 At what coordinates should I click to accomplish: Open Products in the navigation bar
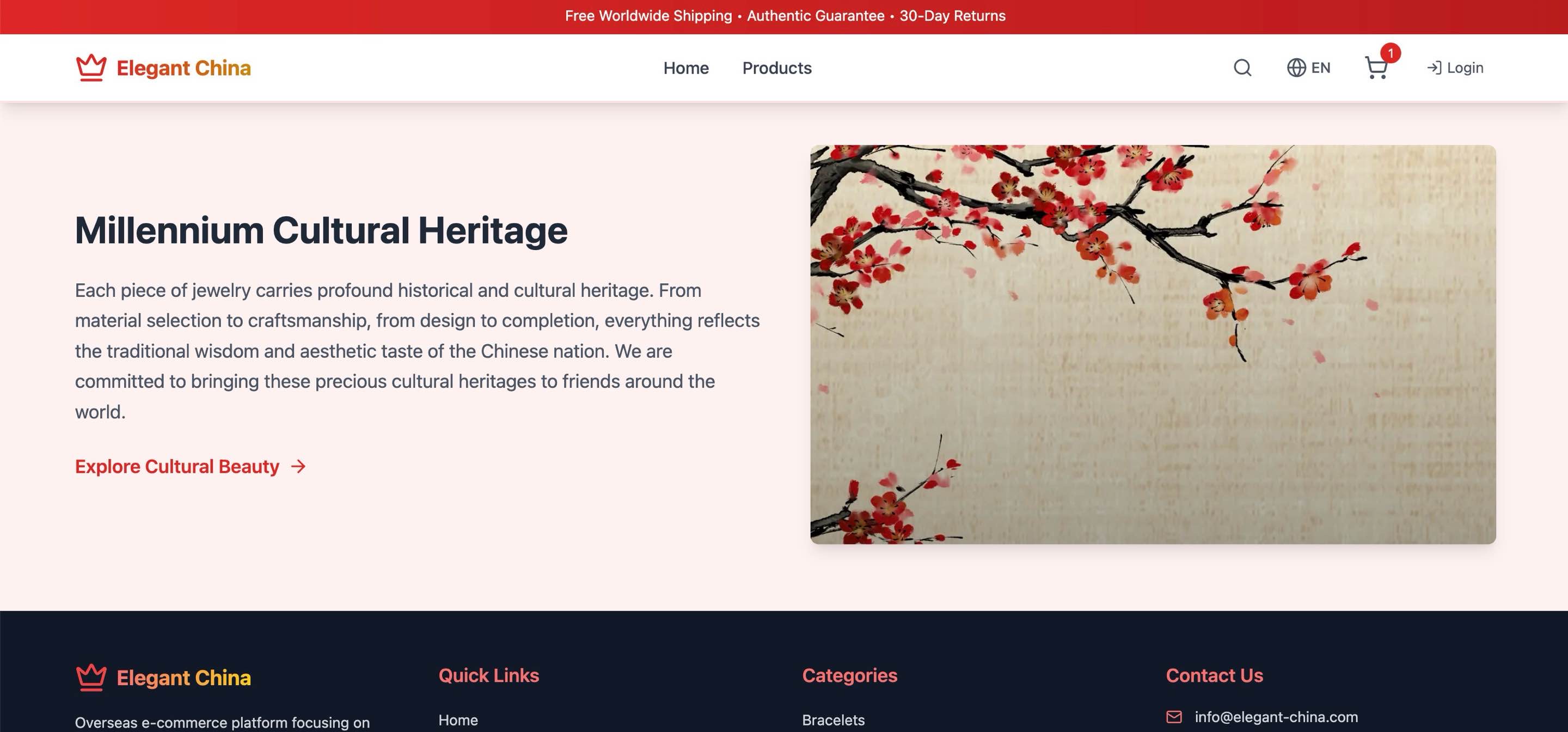pyautogui.click(x=777, y=68)
